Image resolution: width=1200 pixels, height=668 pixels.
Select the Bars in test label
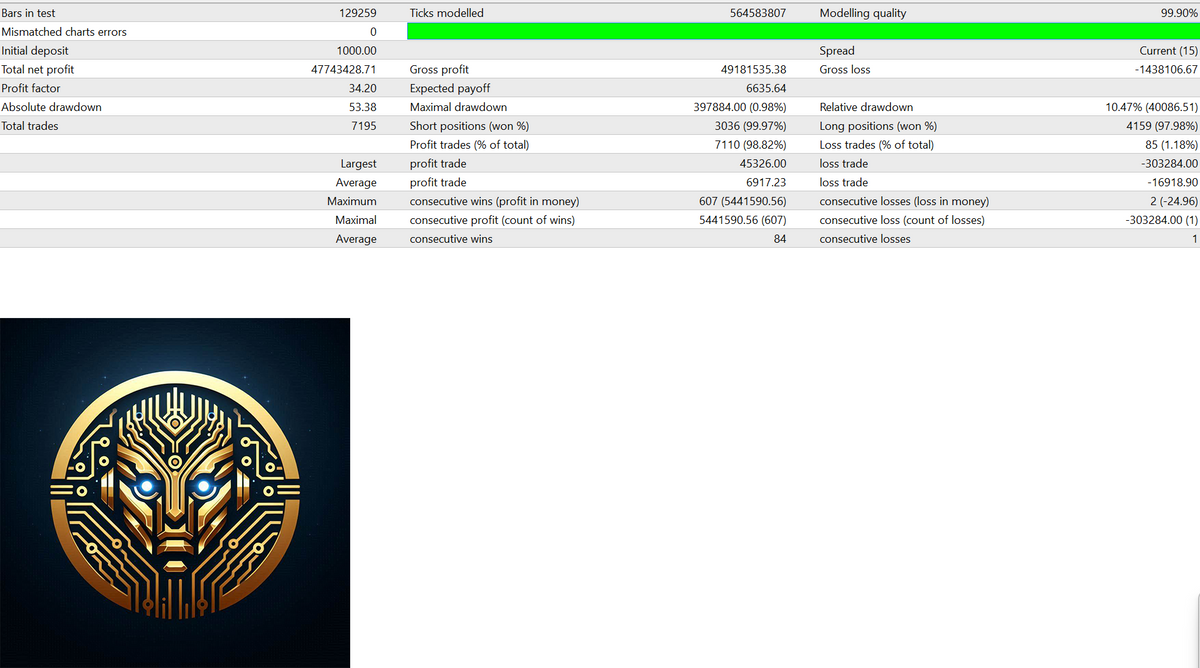click(x=28, y=13)
